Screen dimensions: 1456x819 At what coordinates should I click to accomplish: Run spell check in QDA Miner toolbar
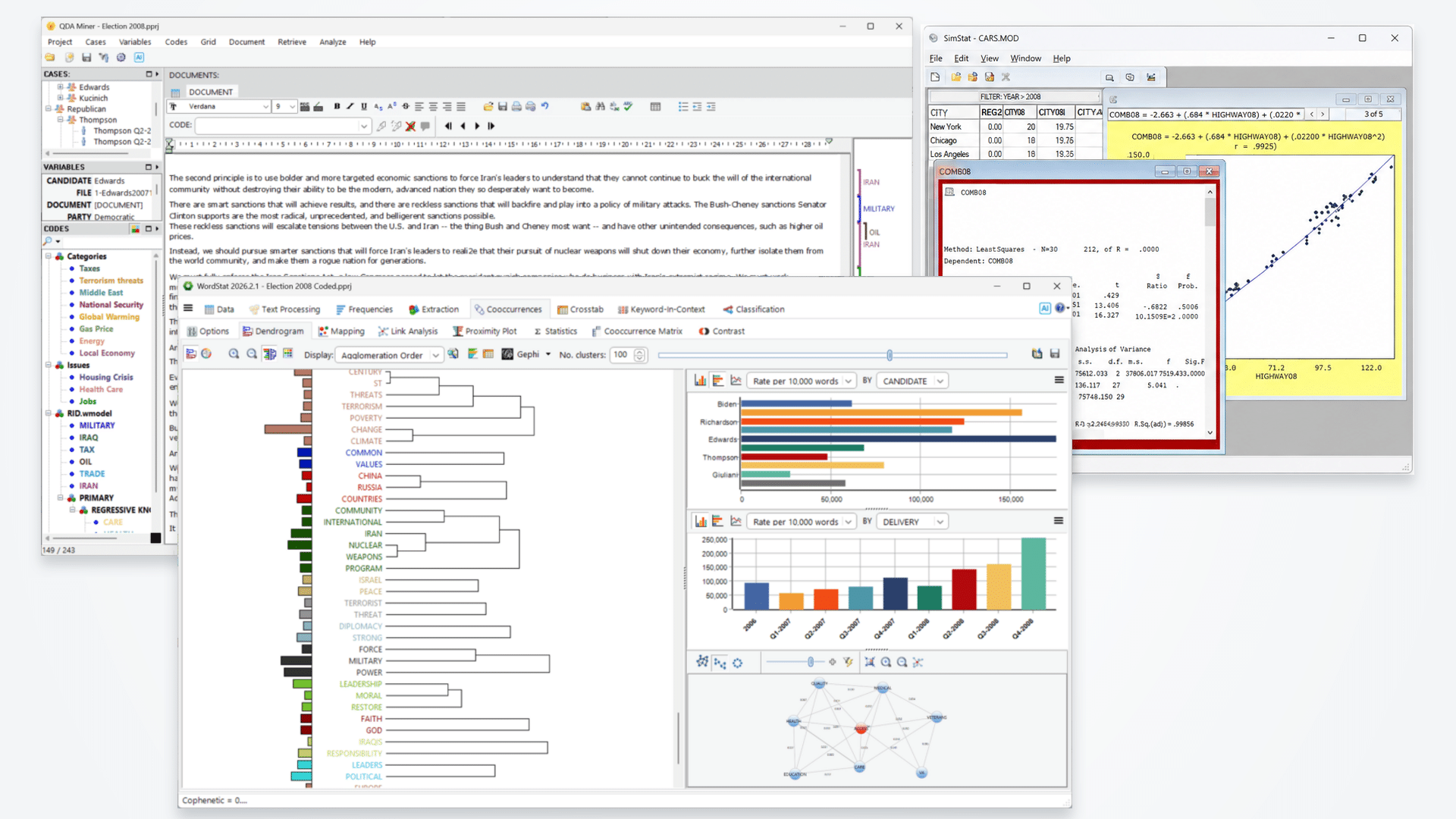tap(628, 107)
